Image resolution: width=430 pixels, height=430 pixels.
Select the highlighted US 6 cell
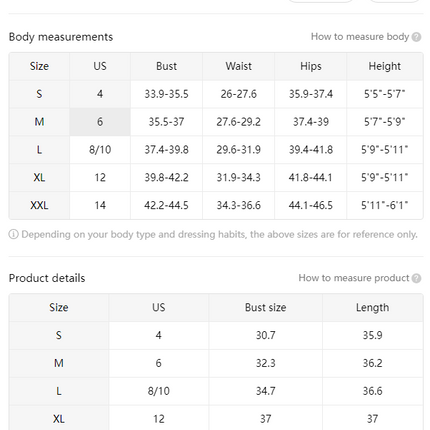pyautogui.click(x=100, y=122)
